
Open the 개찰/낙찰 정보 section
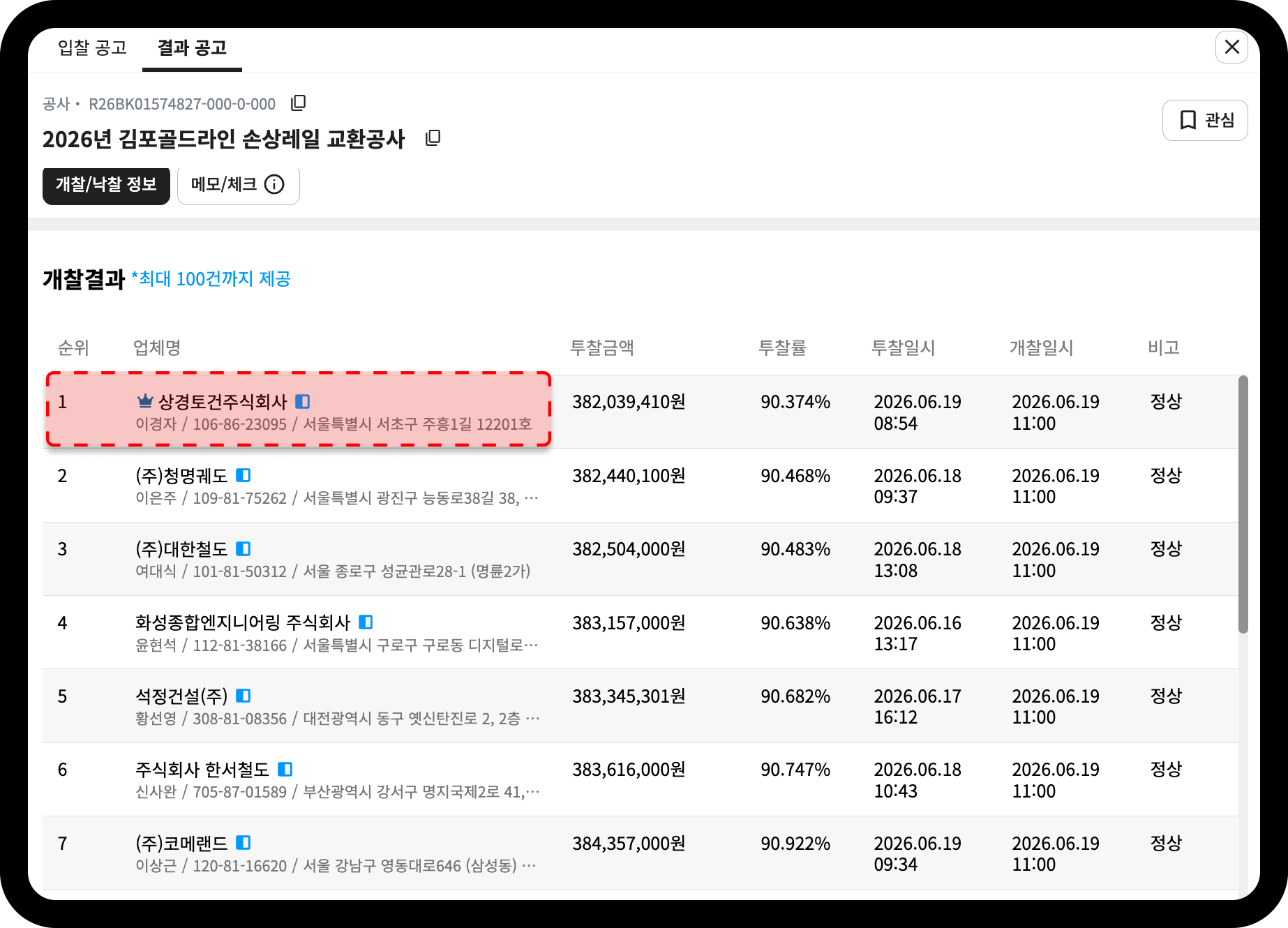(106, 185)
